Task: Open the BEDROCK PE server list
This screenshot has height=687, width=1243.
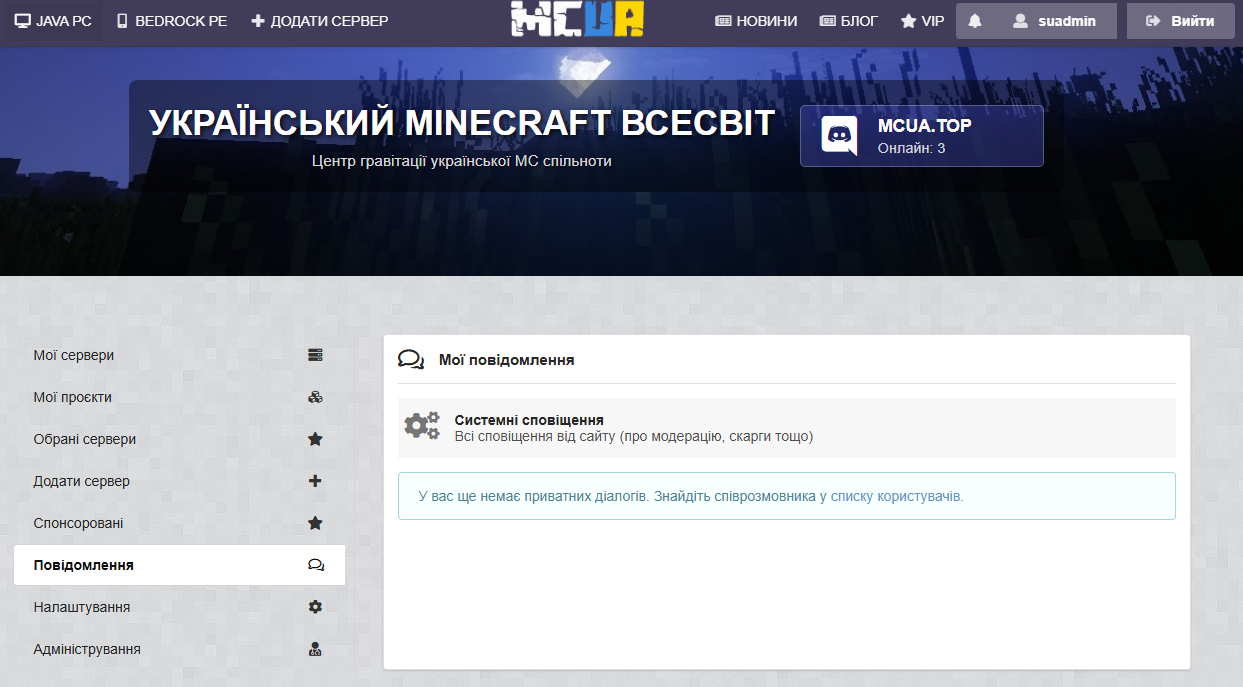Action: tap(171, 21)
